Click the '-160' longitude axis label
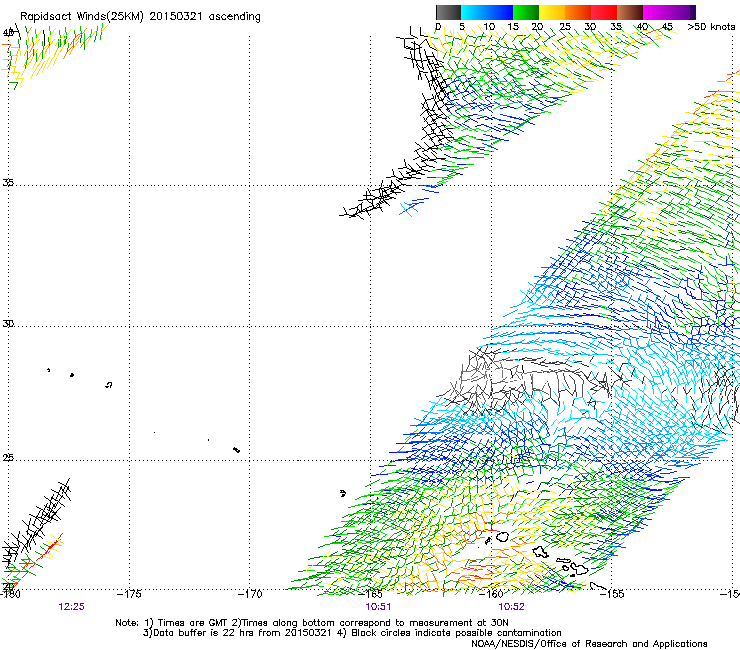 coord(491,594)
